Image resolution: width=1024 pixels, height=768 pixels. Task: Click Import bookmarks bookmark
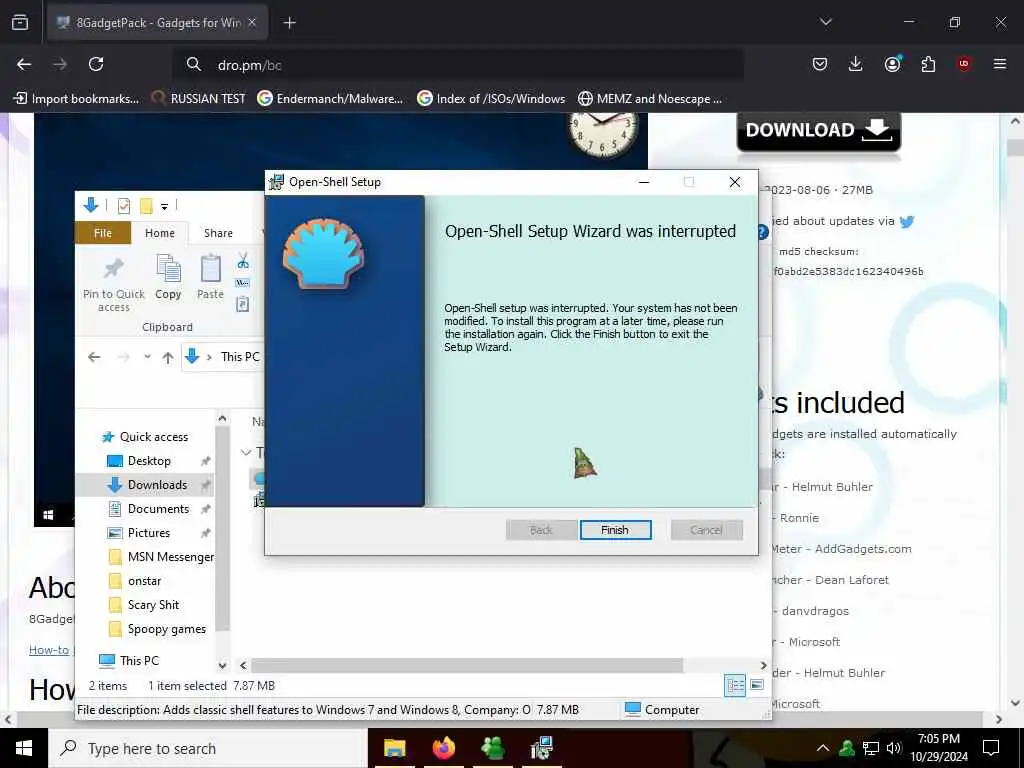point(76,99)
